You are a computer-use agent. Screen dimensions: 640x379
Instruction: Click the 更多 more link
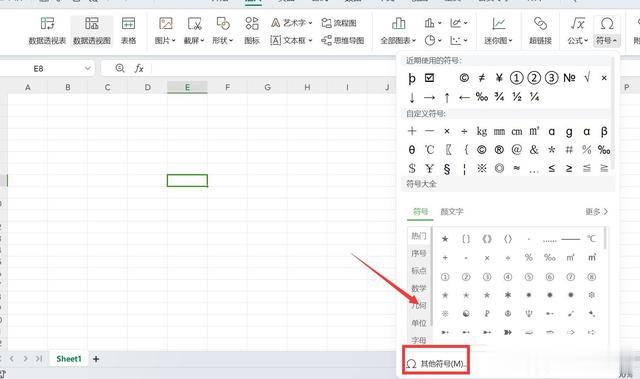tap(597, 212)
